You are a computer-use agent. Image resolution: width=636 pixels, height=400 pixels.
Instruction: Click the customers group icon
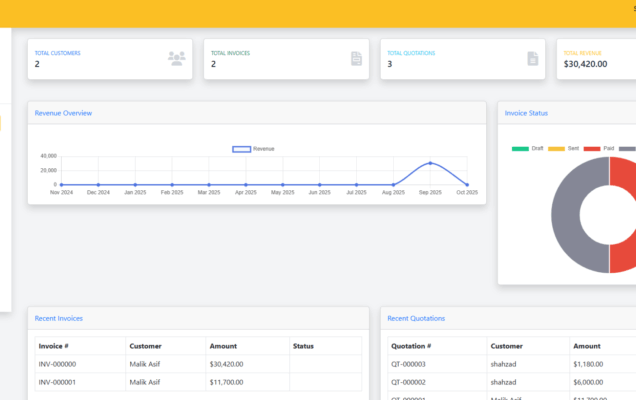tap(177, 58)
